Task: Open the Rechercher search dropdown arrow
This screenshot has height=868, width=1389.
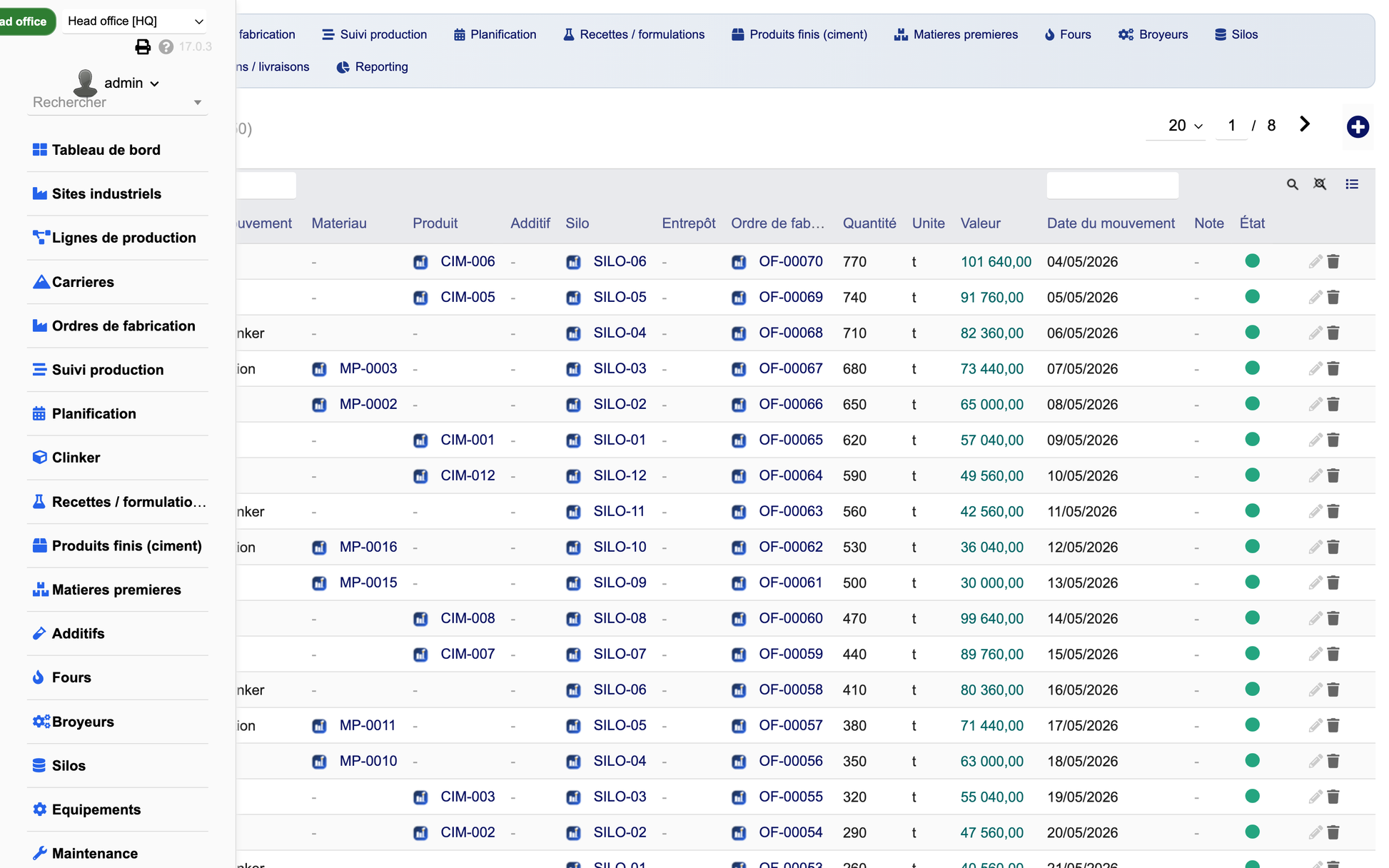Action: click(198, 103)
